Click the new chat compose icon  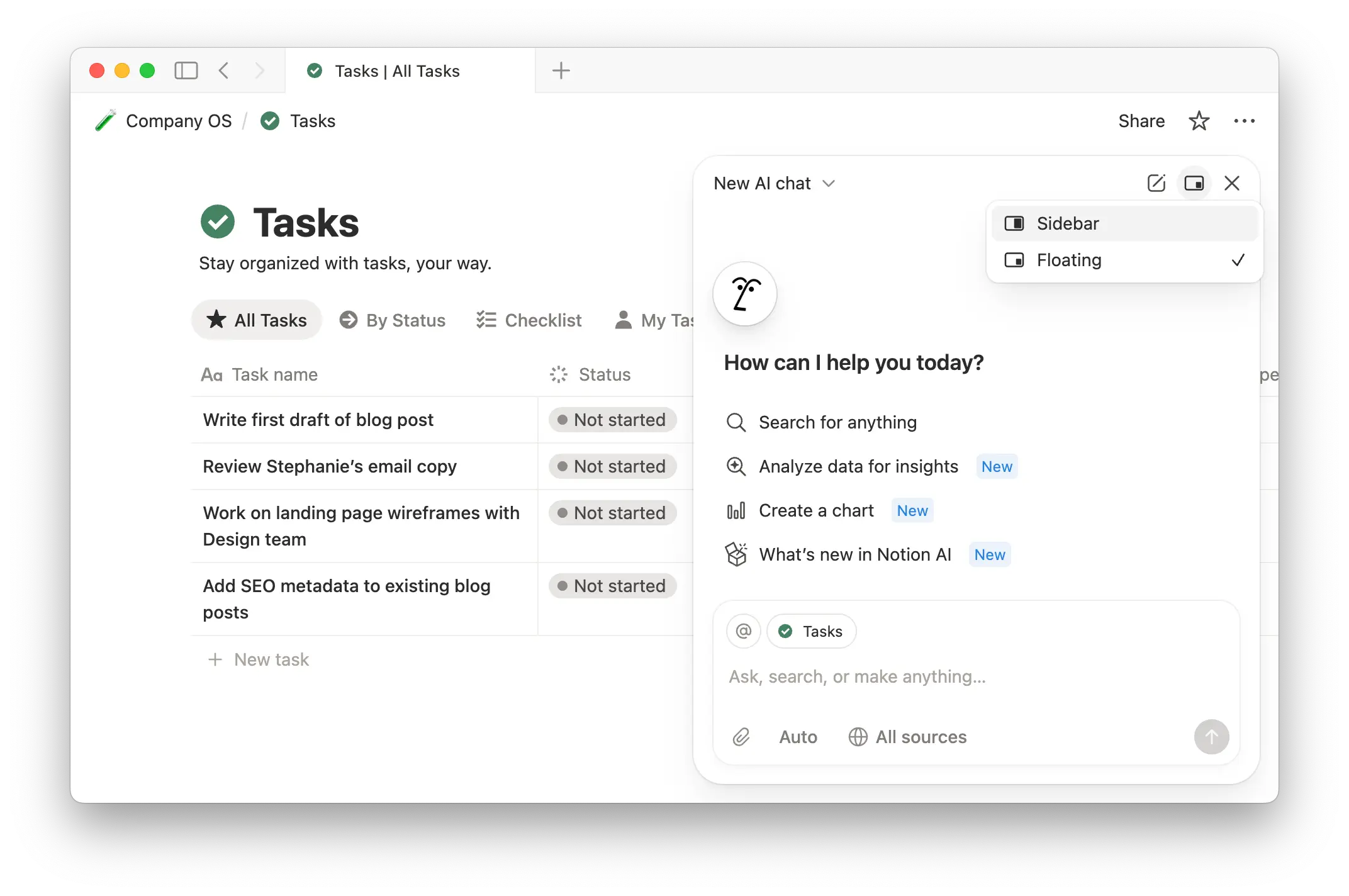point(1156,183)
